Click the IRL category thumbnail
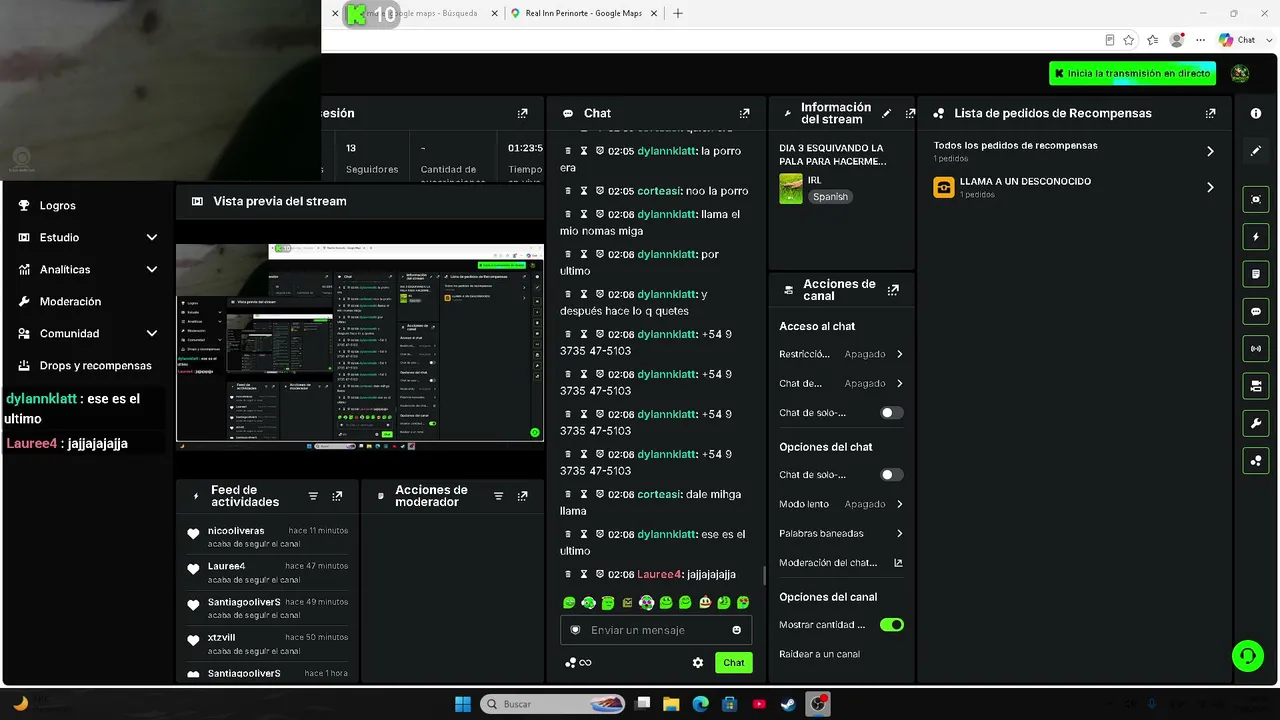 [x=791, y=189]
